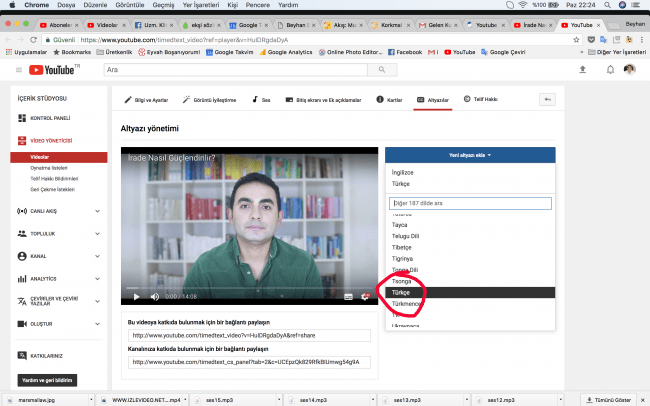This screenshot has width=650, height=406.
Task: Click the back arrow button beside Telif Hakkı
Action: tap(547, 99)
